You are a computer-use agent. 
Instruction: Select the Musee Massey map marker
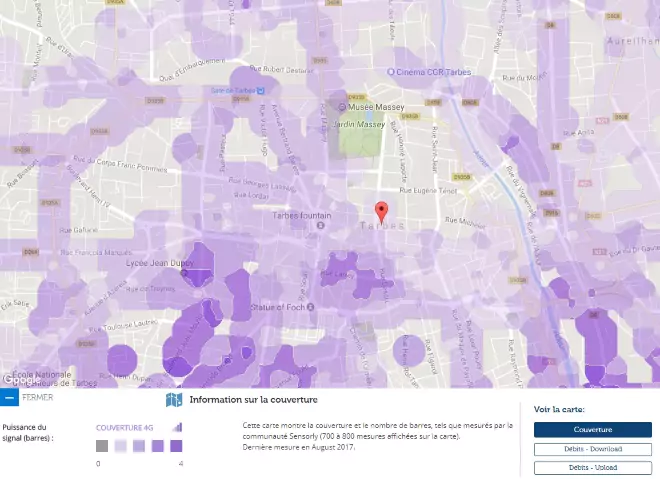342,107
